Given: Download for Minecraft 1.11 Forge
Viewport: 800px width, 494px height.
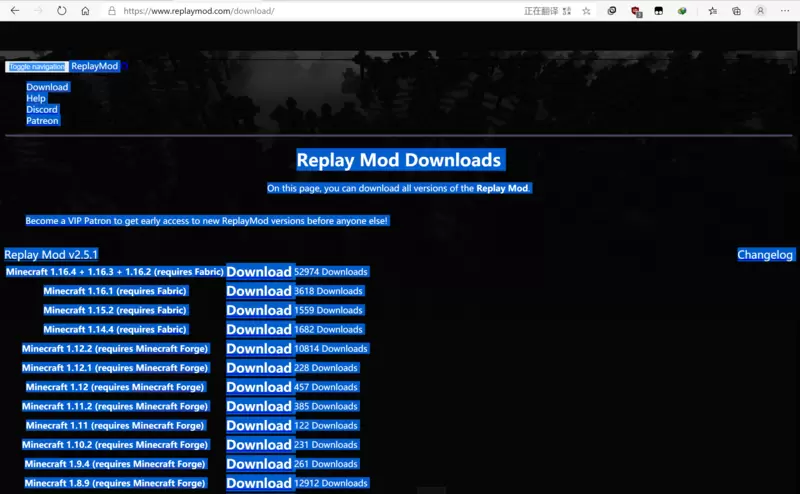Looking at the screenshot, I should pyautogui.click(x=259, y=426).
